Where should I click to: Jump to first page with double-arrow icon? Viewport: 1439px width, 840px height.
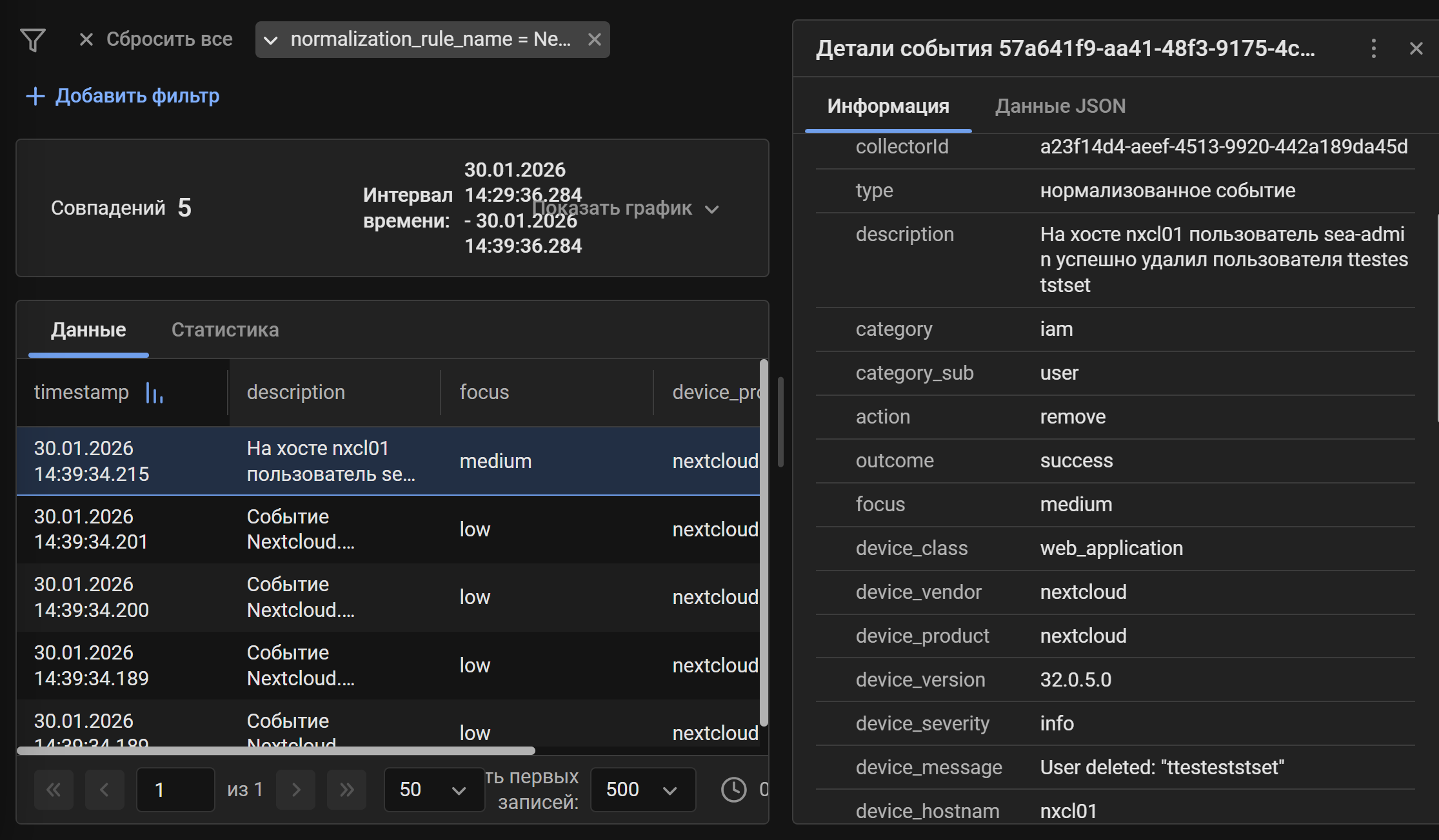54,789
